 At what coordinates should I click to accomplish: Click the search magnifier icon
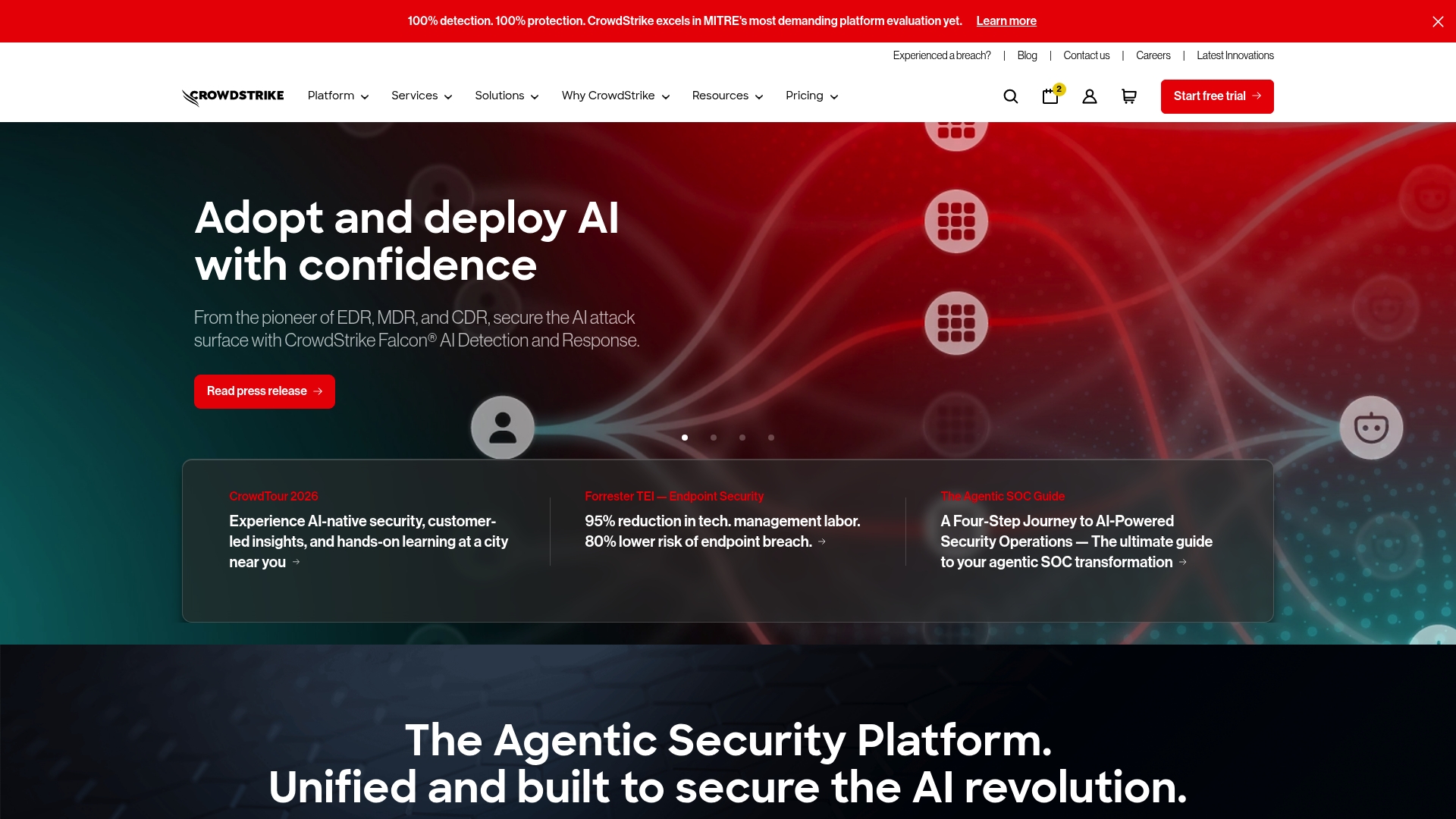coord(1010,96)
